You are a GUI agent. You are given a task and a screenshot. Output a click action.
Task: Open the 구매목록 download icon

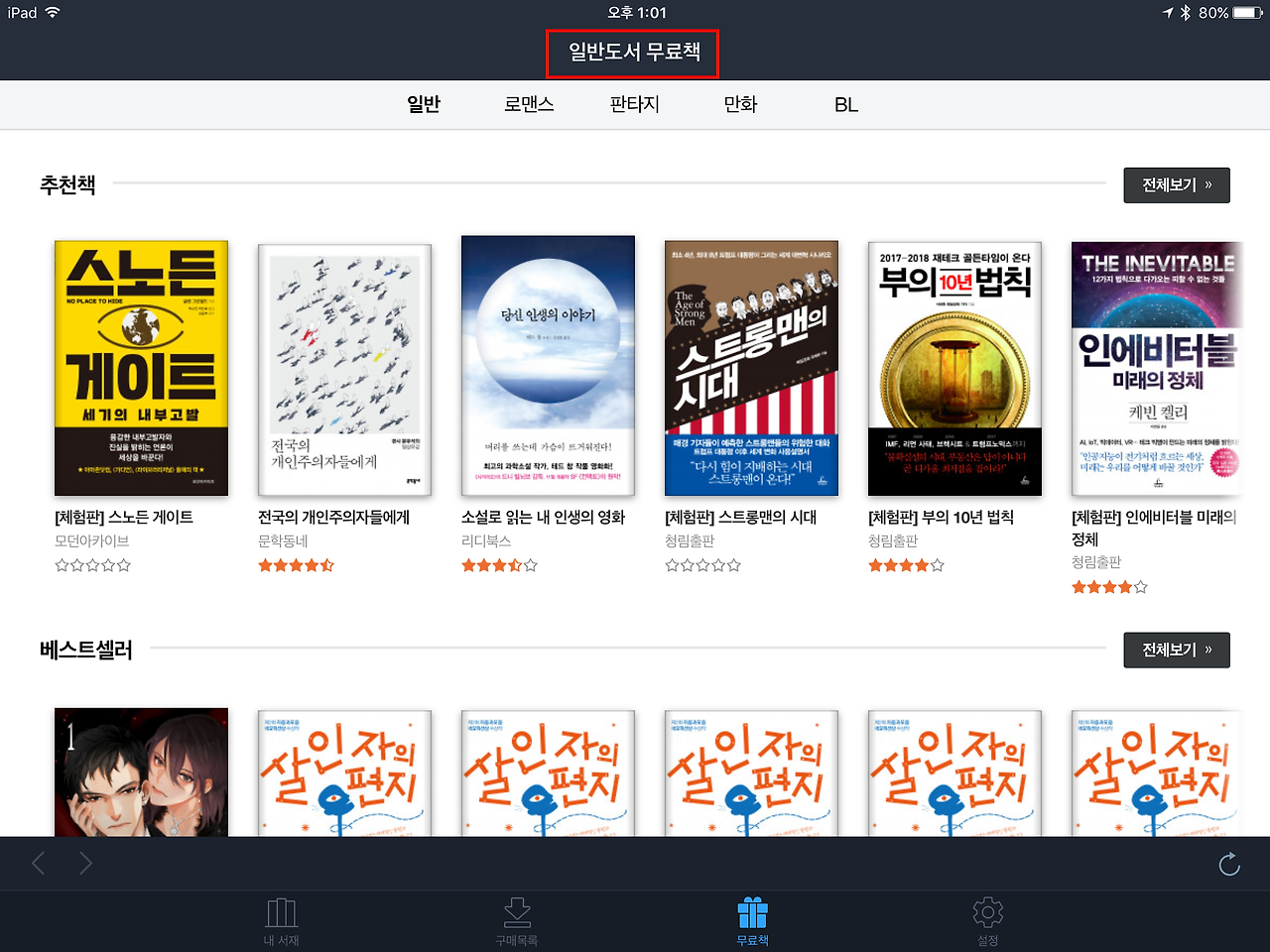click(x=517, y=913)
